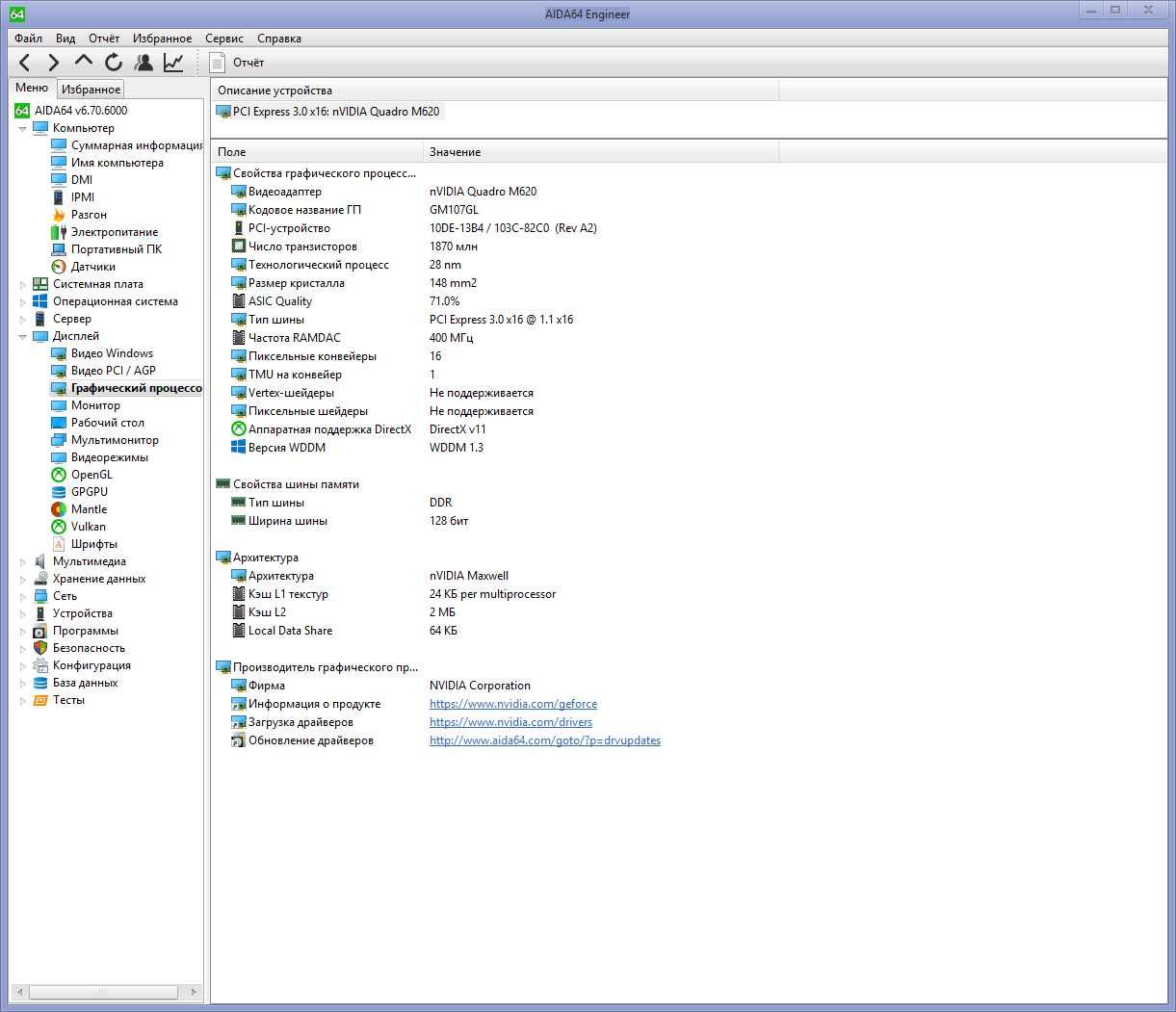The height and width of the screenshot is (1012, 1176).
Task: Expand the Программы tree node
Action: point(23,631)
